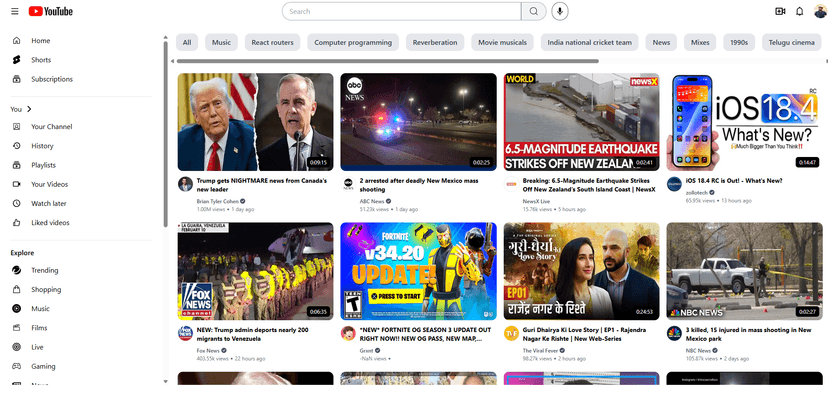Viewport: 828px width, 393px height.
Task: Click The Viral Fever channel avatar
Action: (x=511, y=333)
